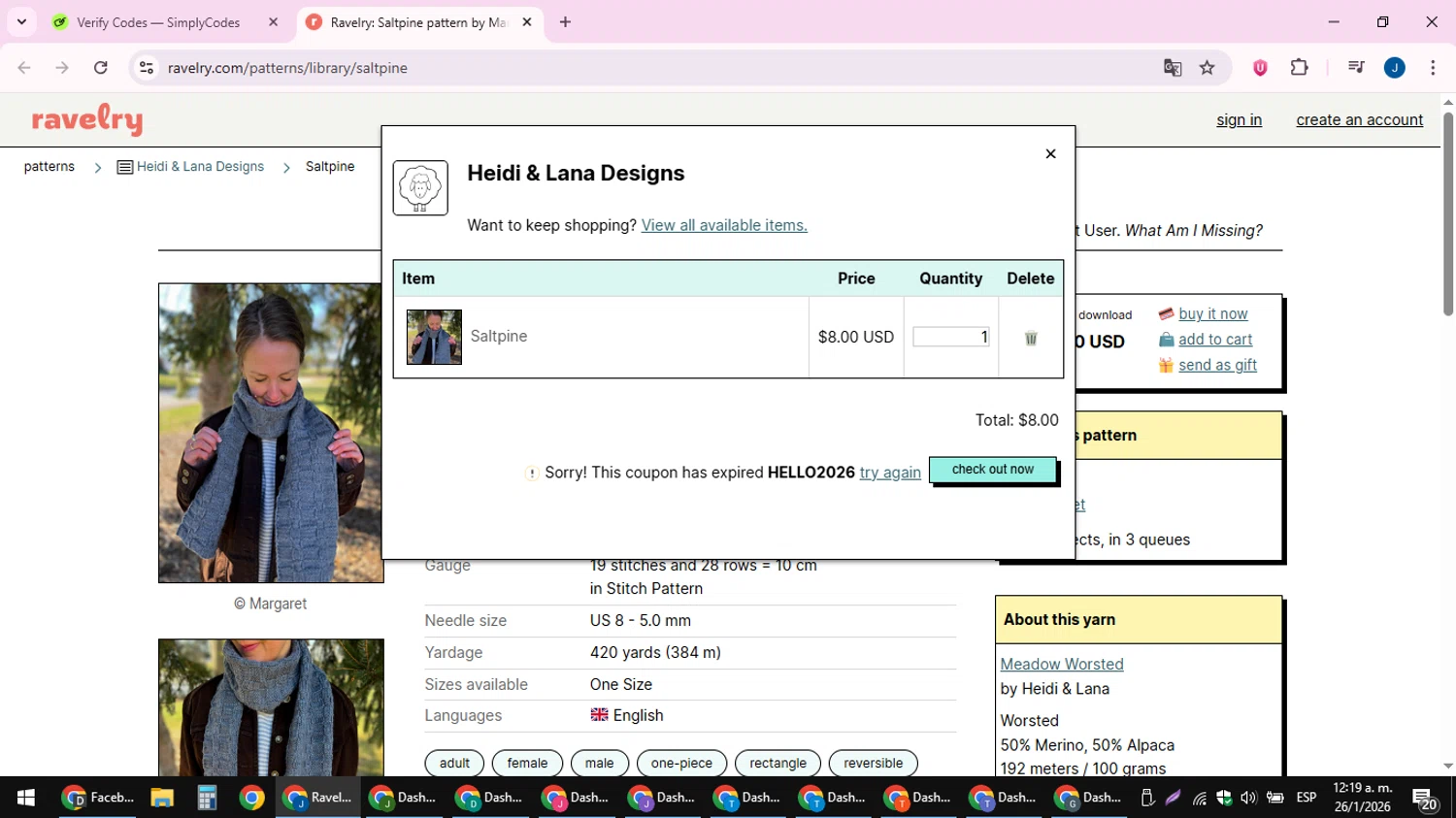Click the address bar URL
This screenshot has width=1456, height=818.
(287, 68)
